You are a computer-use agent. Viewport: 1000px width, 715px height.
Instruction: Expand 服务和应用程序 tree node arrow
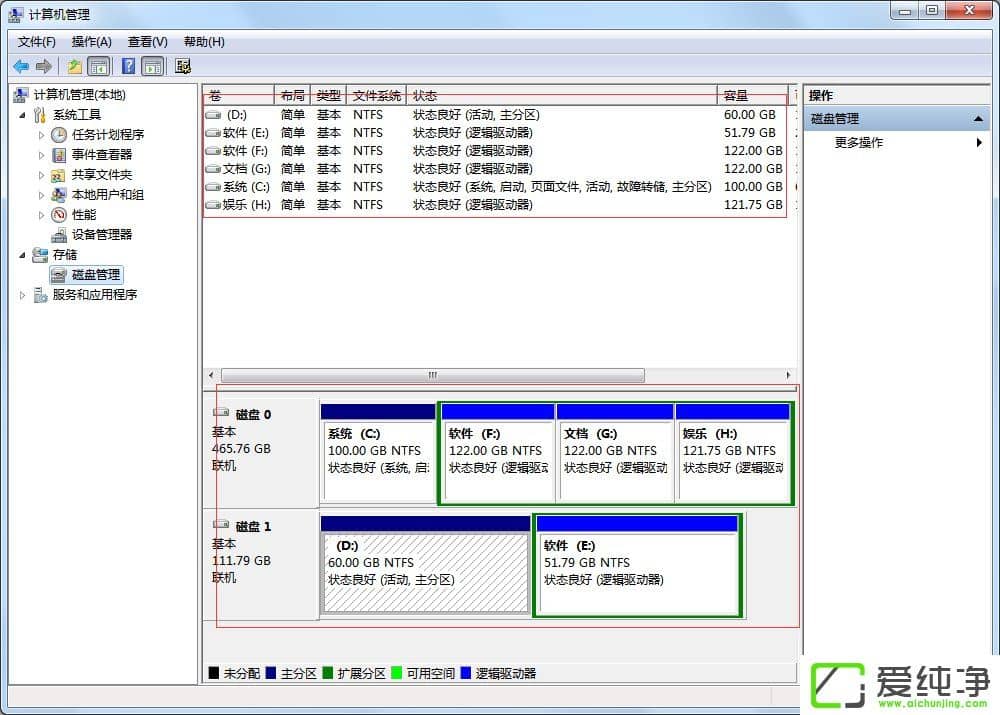point(23,295)
